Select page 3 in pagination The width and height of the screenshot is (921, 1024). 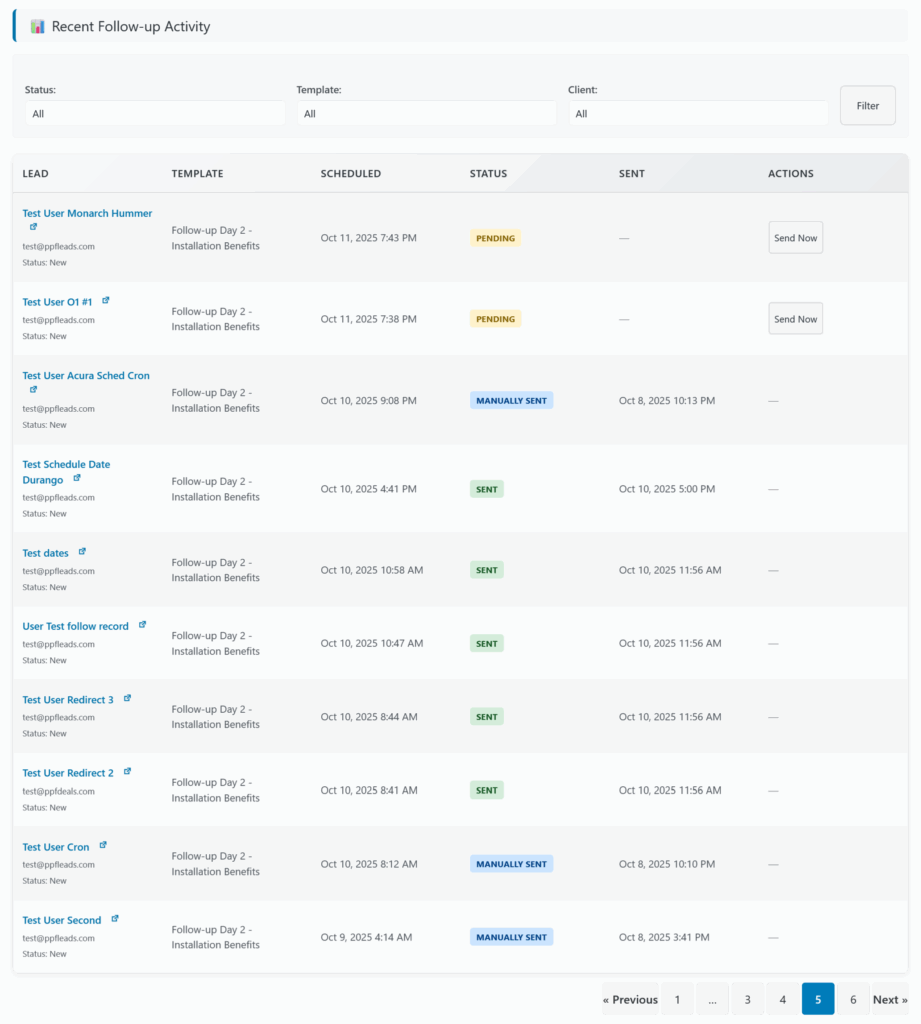coord(747,999)
